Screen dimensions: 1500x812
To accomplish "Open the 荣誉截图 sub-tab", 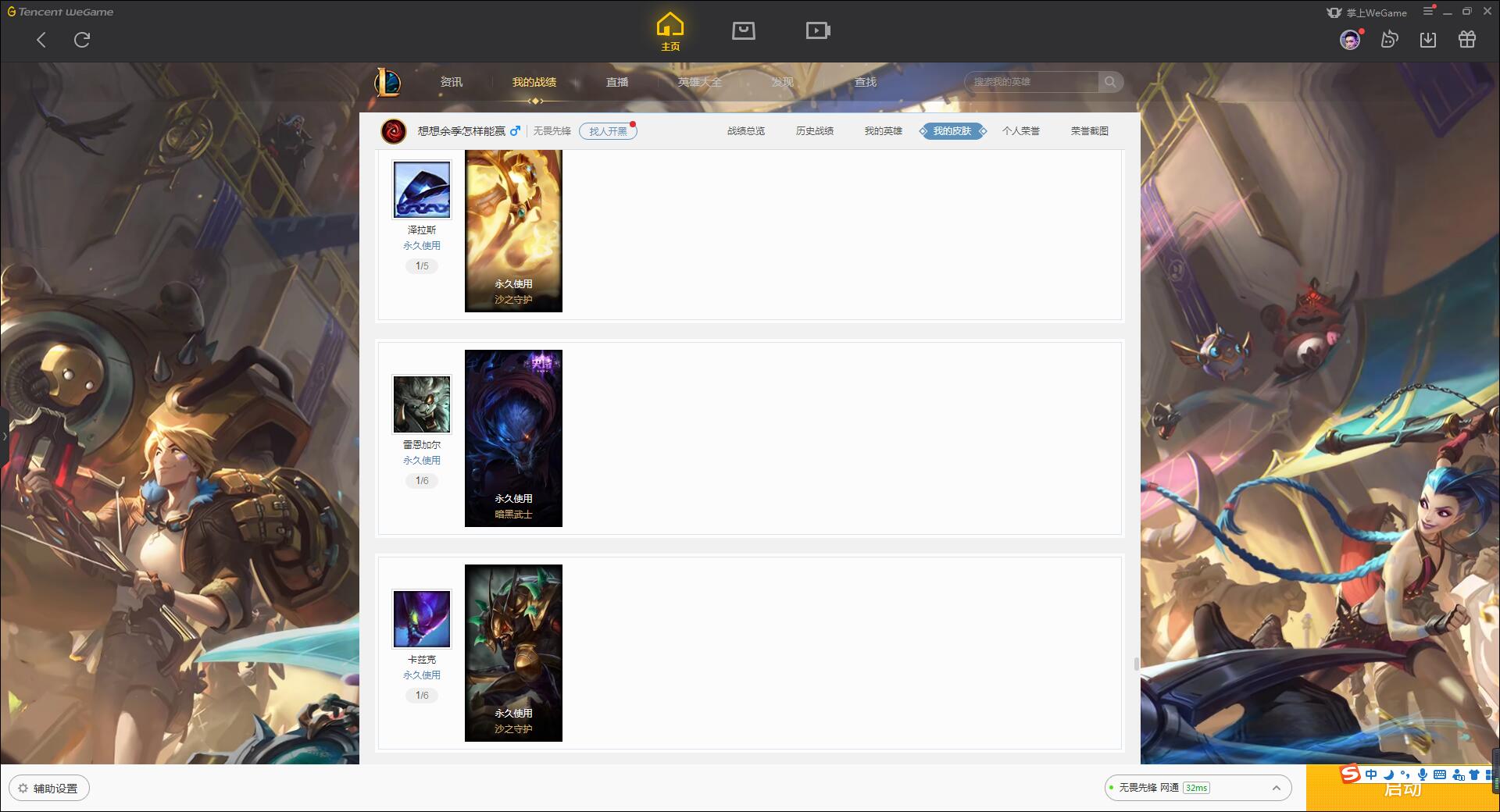I will click(1090, 131).
